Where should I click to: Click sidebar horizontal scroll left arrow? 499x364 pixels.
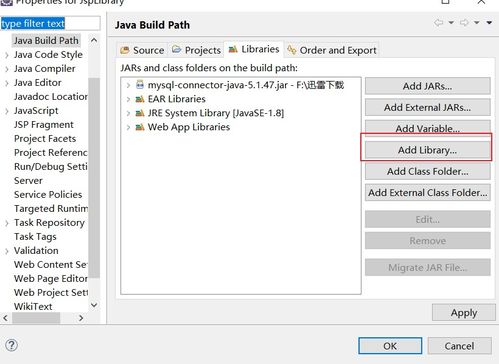coord(5,318)
